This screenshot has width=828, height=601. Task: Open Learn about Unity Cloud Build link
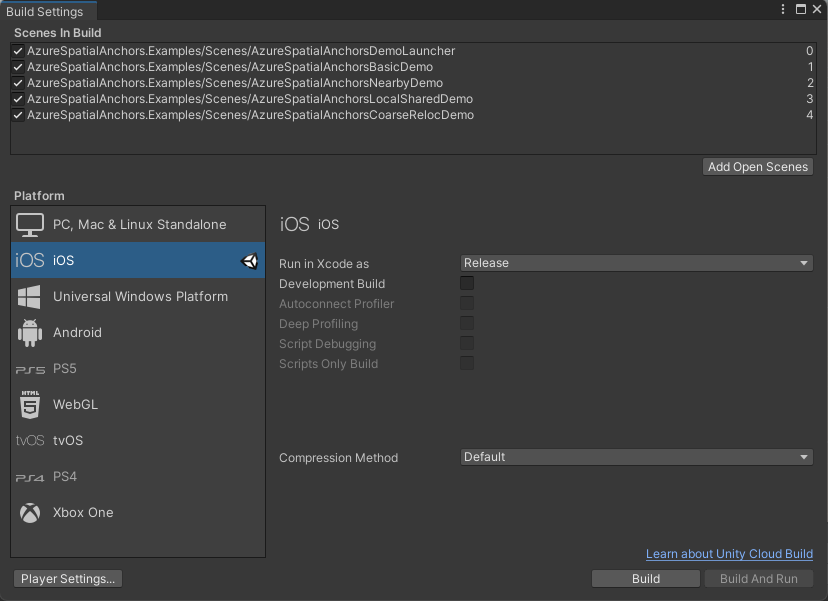(729, 554)
